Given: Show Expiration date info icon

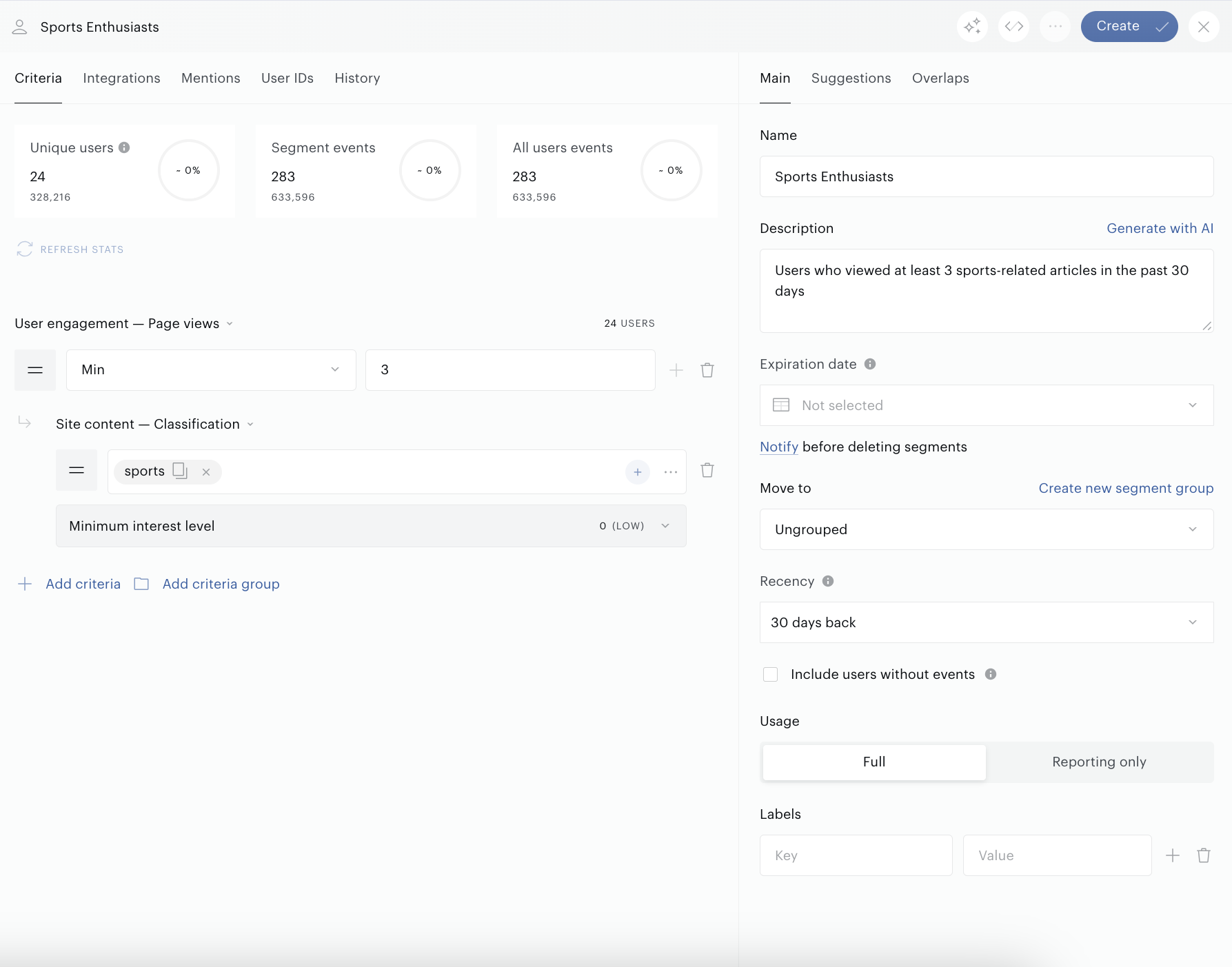Looking at the screenshot, I should (870, 364).
